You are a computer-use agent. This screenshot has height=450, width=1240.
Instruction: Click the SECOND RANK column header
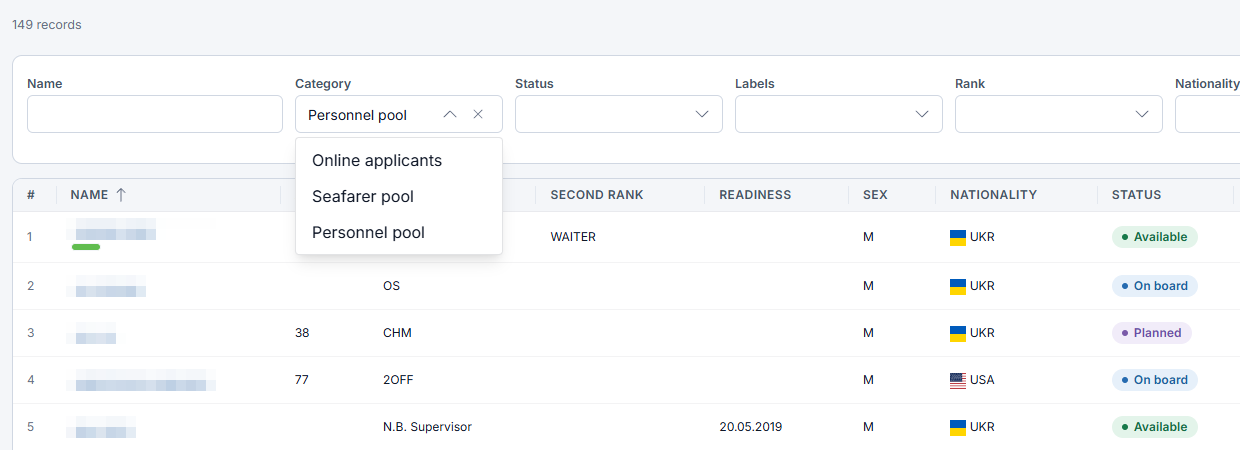tap(597, 195)
